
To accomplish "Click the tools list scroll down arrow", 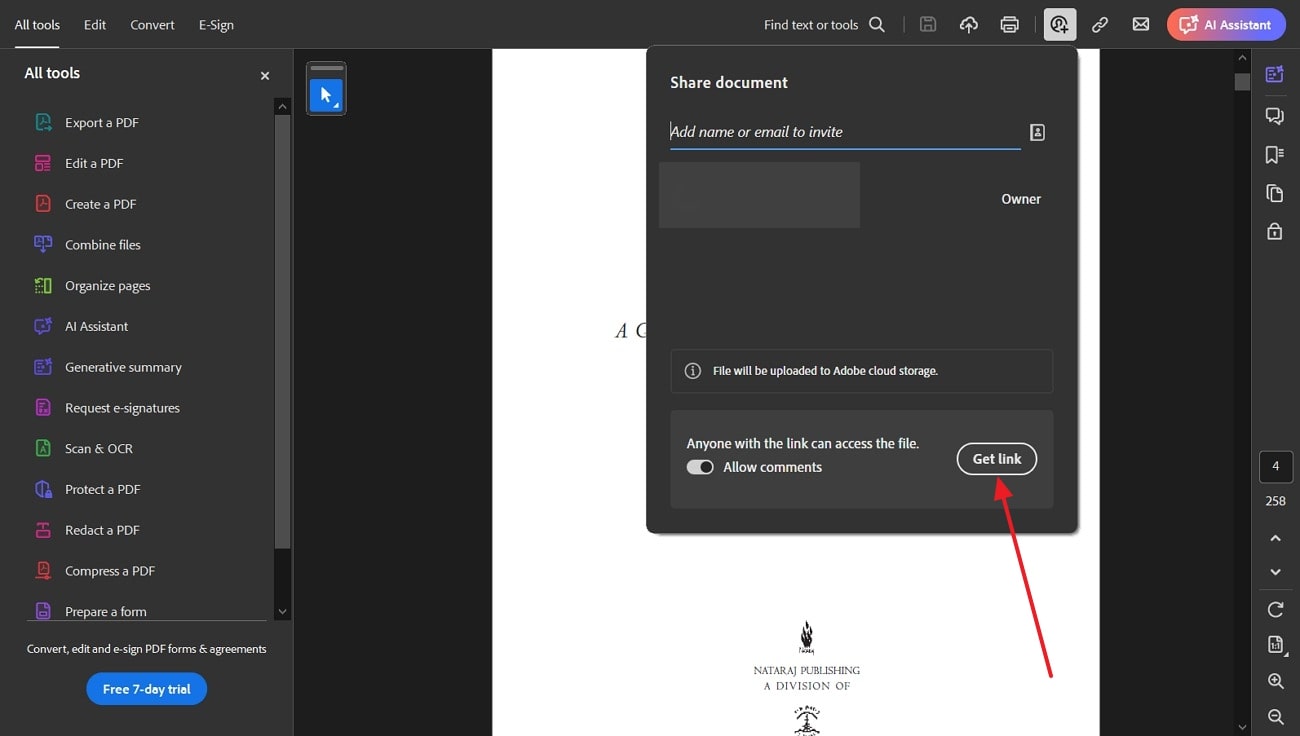I will [x=283, y=611].
